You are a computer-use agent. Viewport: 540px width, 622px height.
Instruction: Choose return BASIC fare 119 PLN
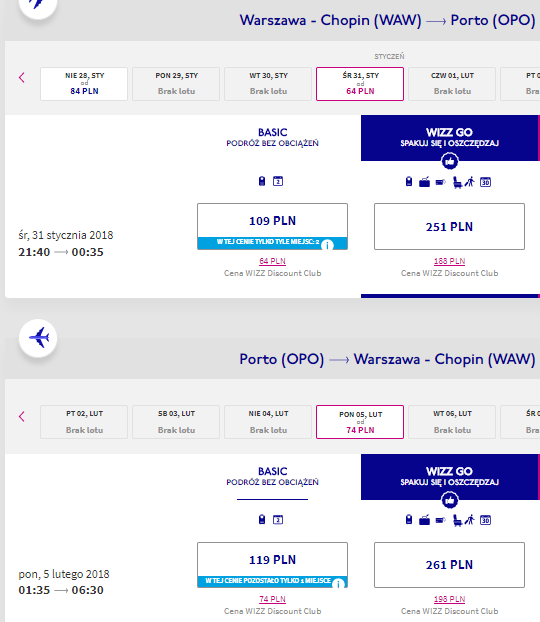pos(272,565)
